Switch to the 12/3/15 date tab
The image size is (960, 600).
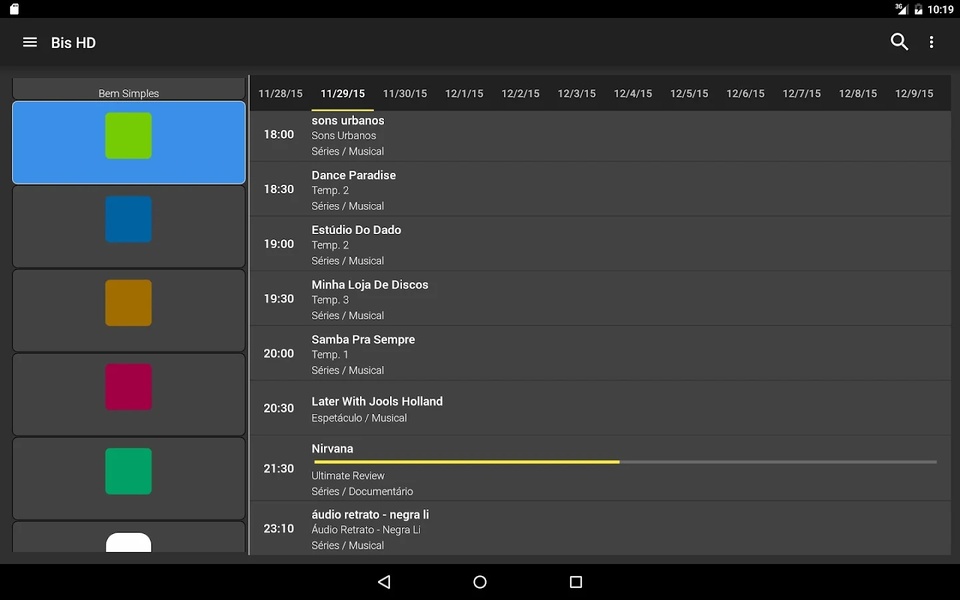577,94
